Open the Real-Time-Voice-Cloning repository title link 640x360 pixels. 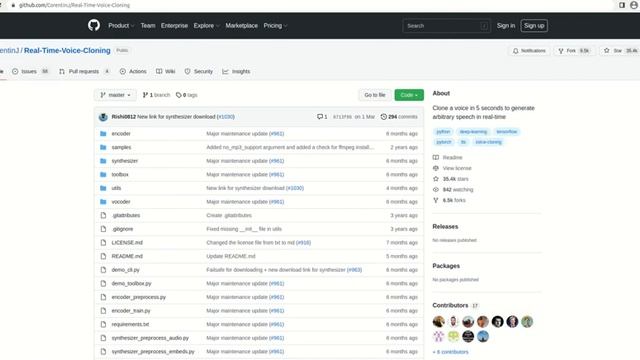[67, 50]
